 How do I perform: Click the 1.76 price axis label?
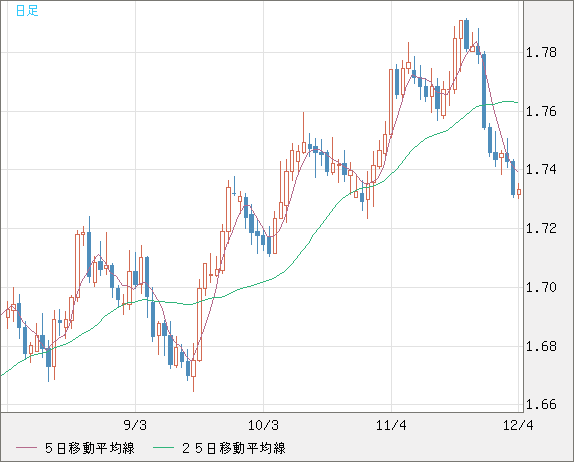[541, 111]
